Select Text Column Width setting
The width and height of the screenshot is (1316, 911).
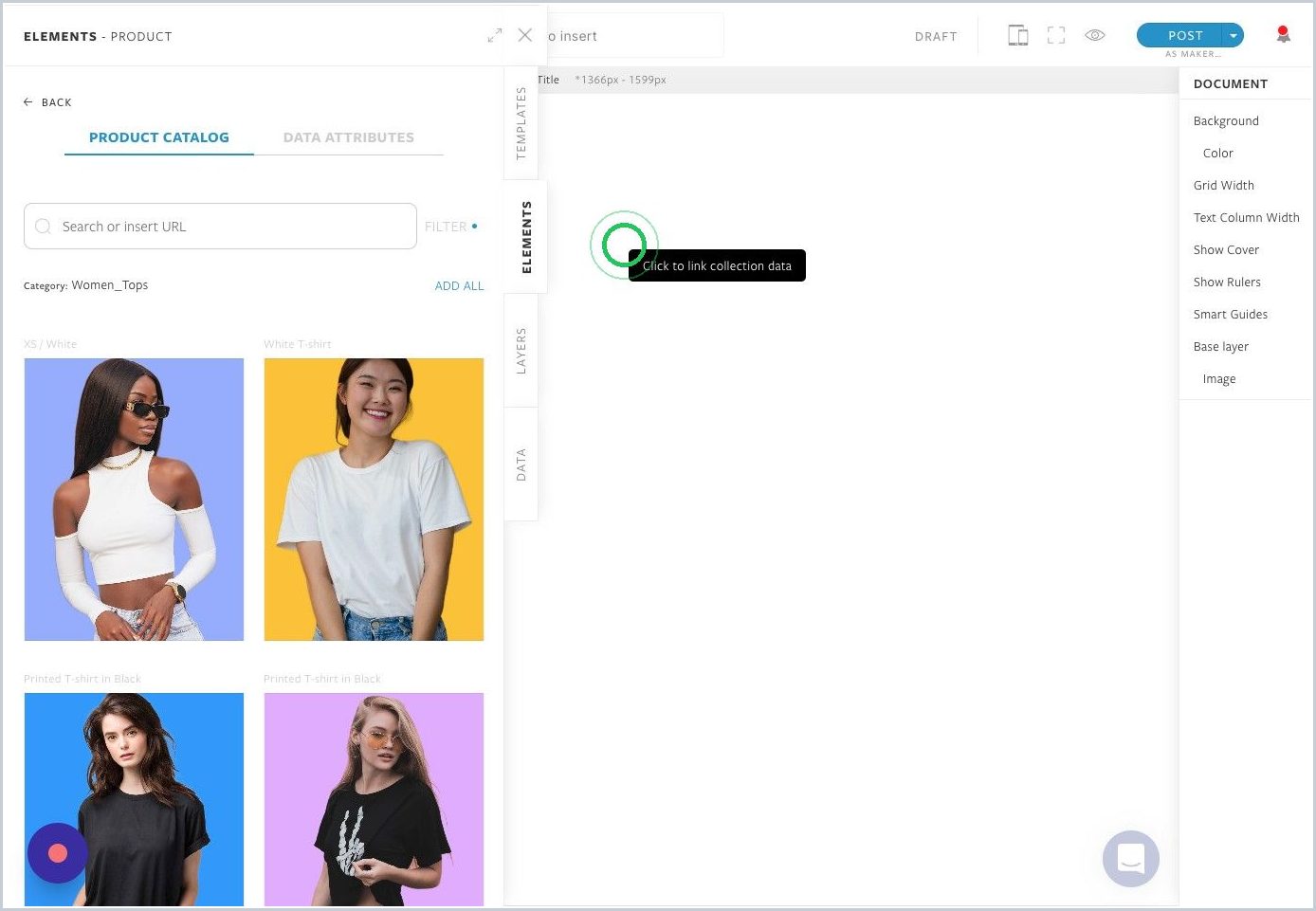pos(1246,218)
